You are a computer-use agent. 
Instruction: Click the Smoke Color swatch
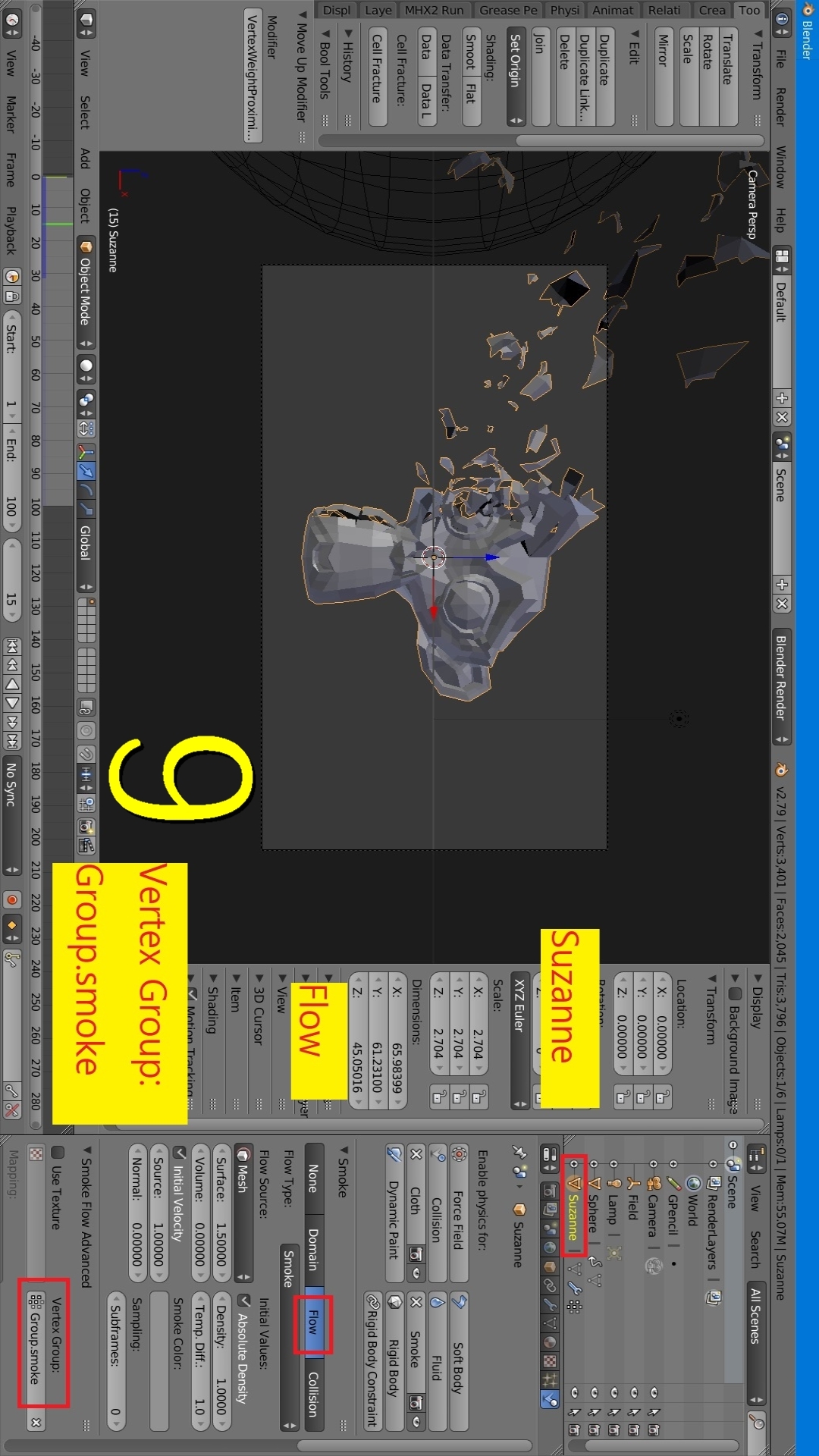coord(159,1361)
